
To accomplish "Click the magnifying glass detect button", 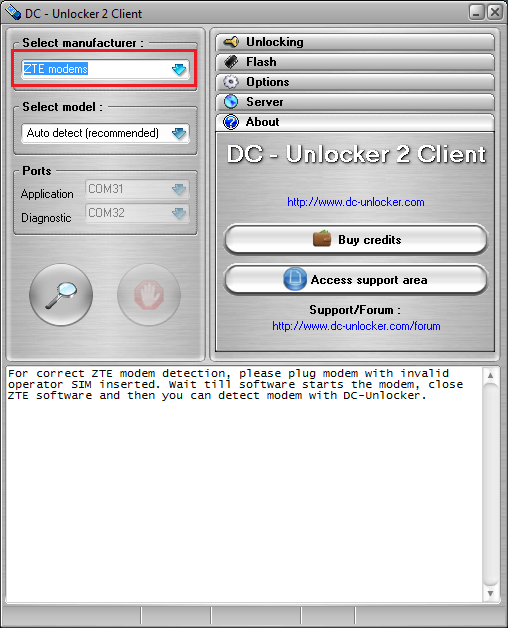I will (x=61, y=295).
